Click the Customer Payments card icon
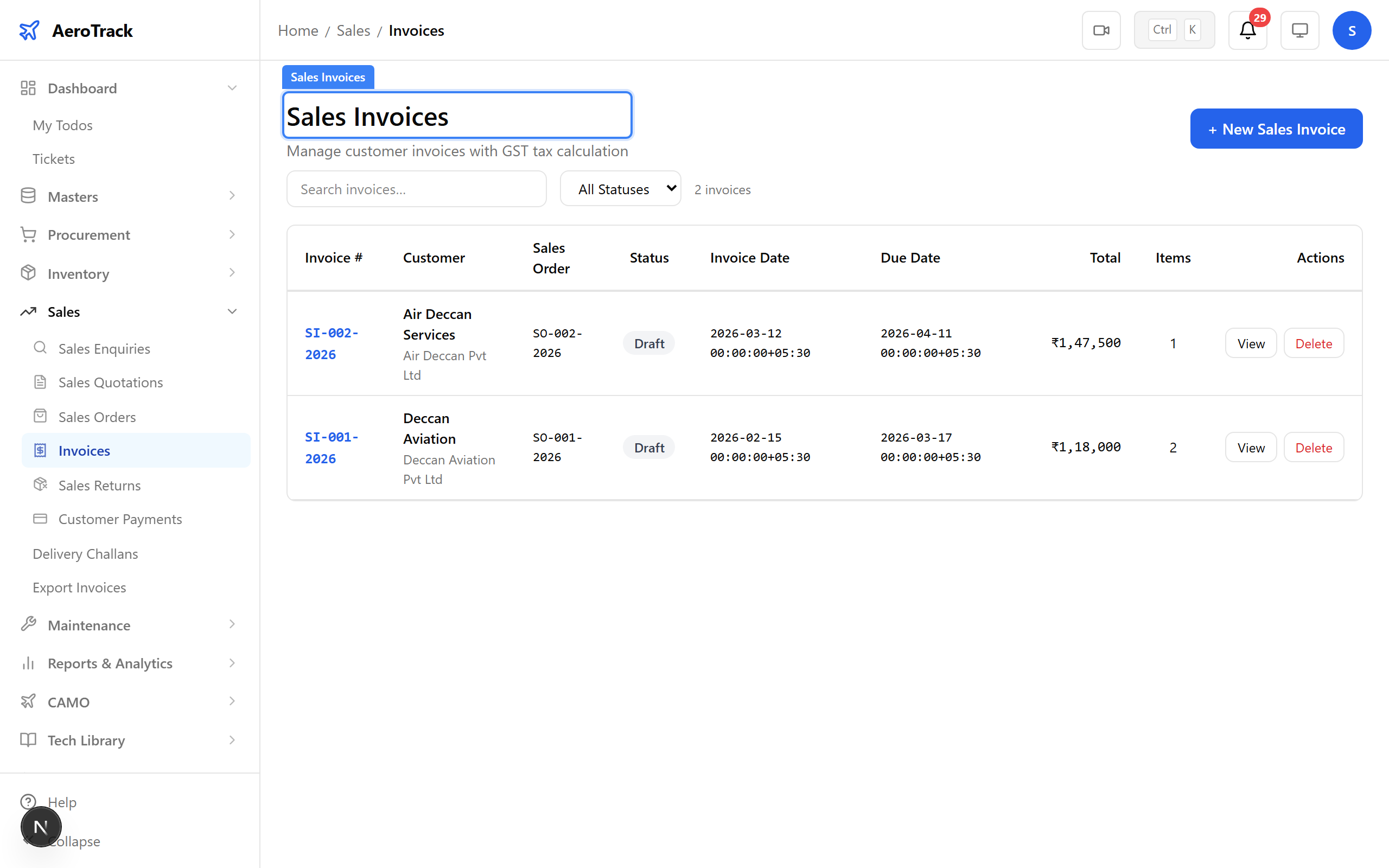The width and height of the screenshot is (1389, 868). 40,519
